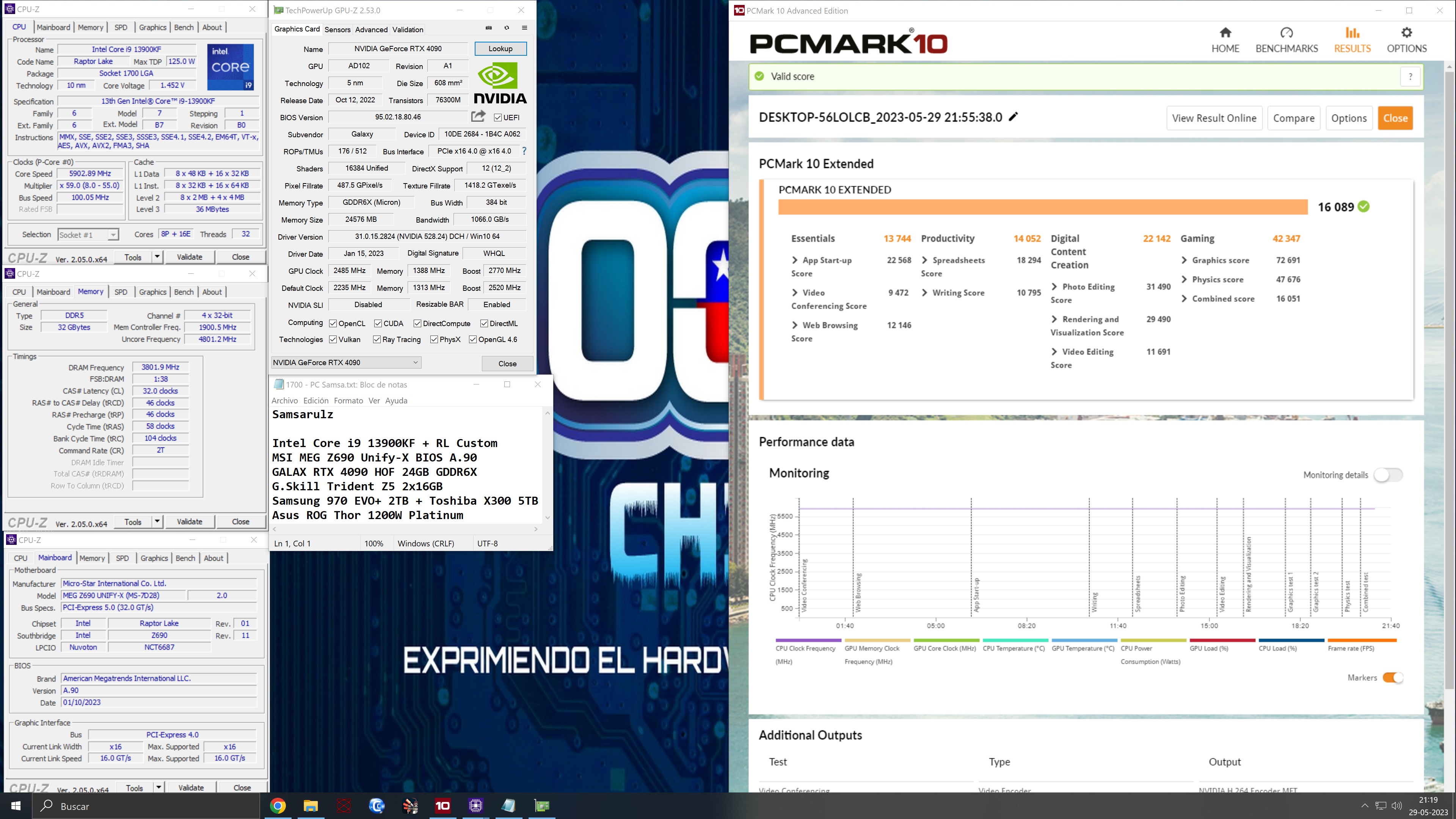This screenshot has width=1456, height=819.
Task: Click the GPU Load red legend swatch
Action: coord(1222,640)
